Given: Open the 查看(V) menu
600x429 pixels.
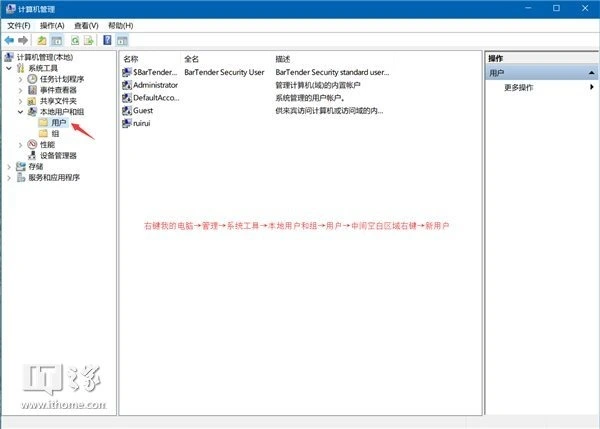Looking at the screenshot, I should [86, 26].
